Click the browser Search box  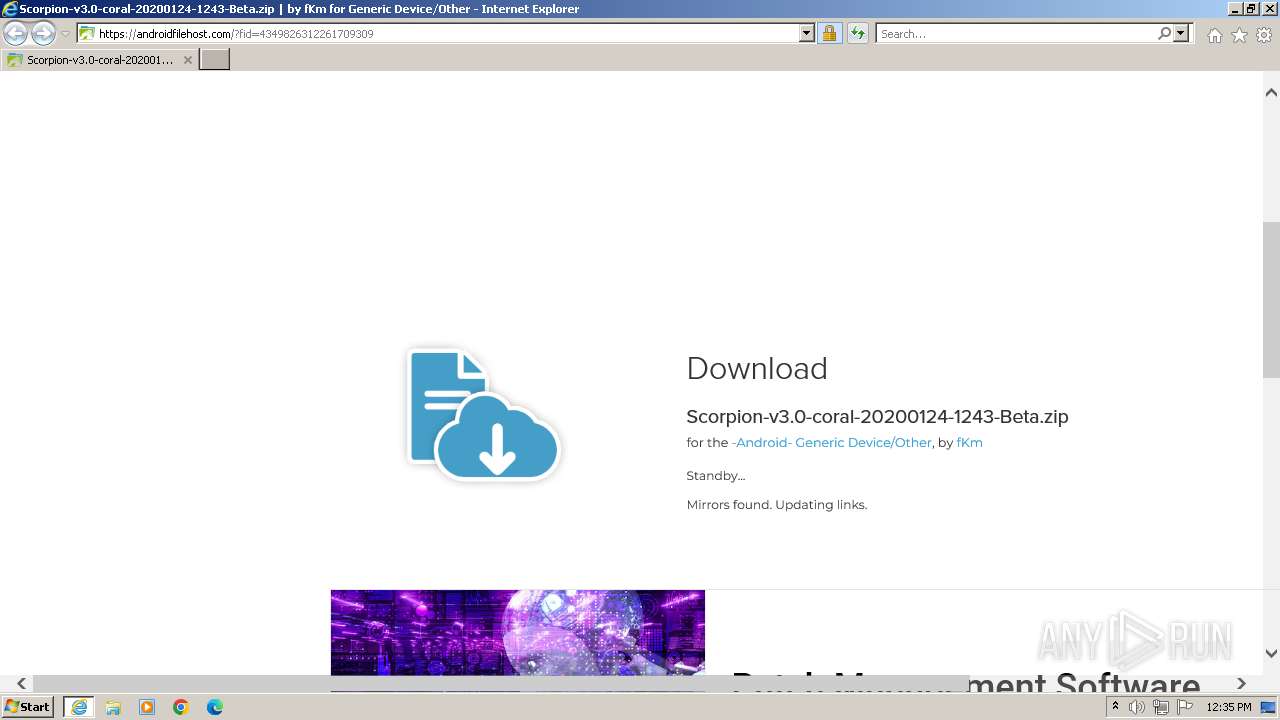1015,33
